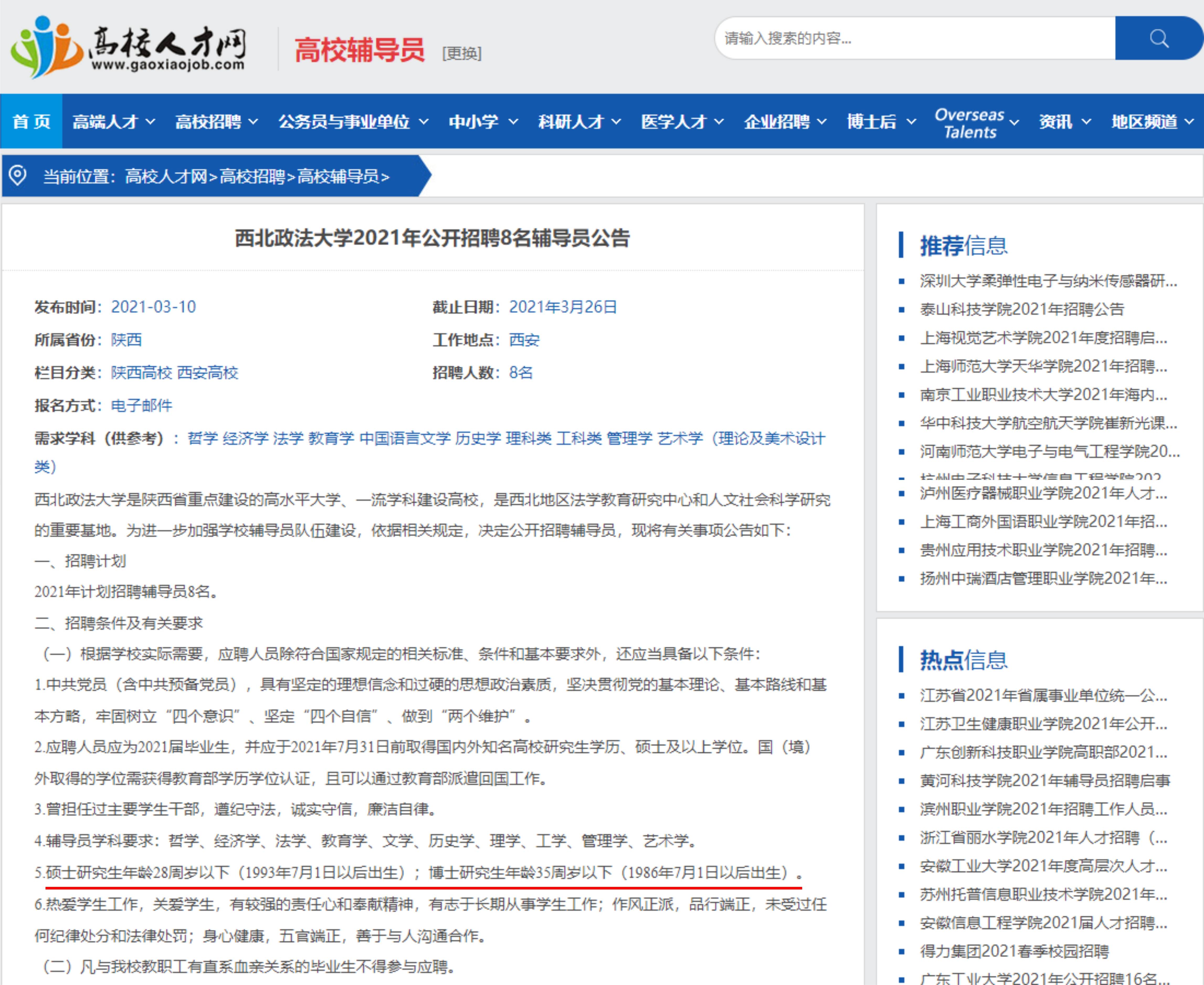Open the 首页 home tab
This screenshot has height=985, width=1204.
point(31,121)
